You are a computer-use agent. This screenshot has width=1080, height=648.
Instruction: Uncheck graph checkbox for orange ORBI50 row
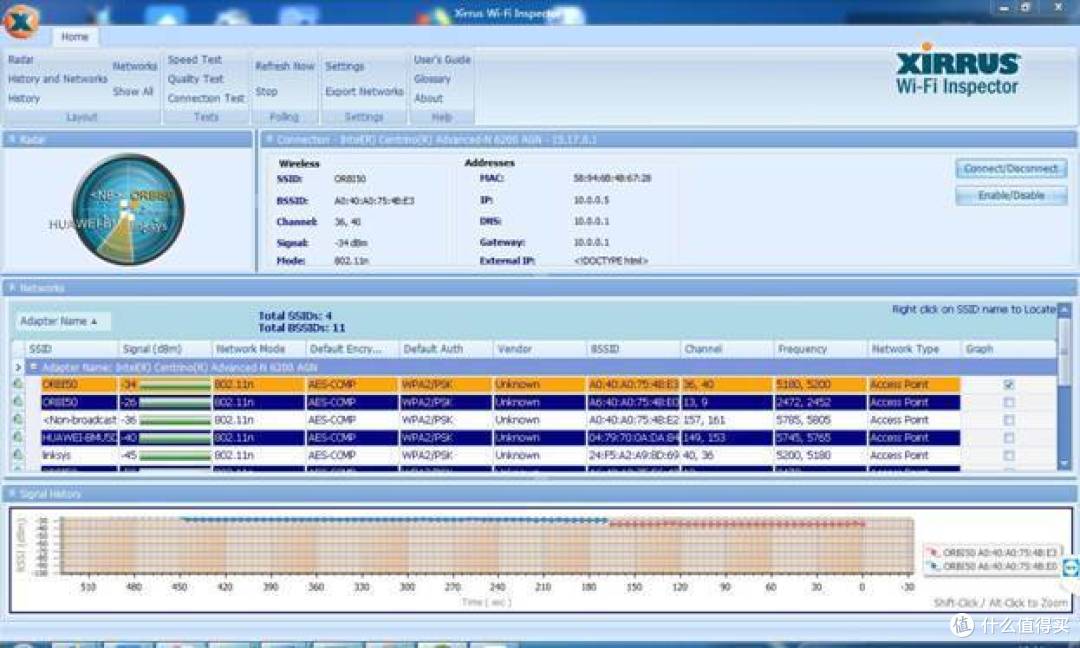coord(1009,384)
